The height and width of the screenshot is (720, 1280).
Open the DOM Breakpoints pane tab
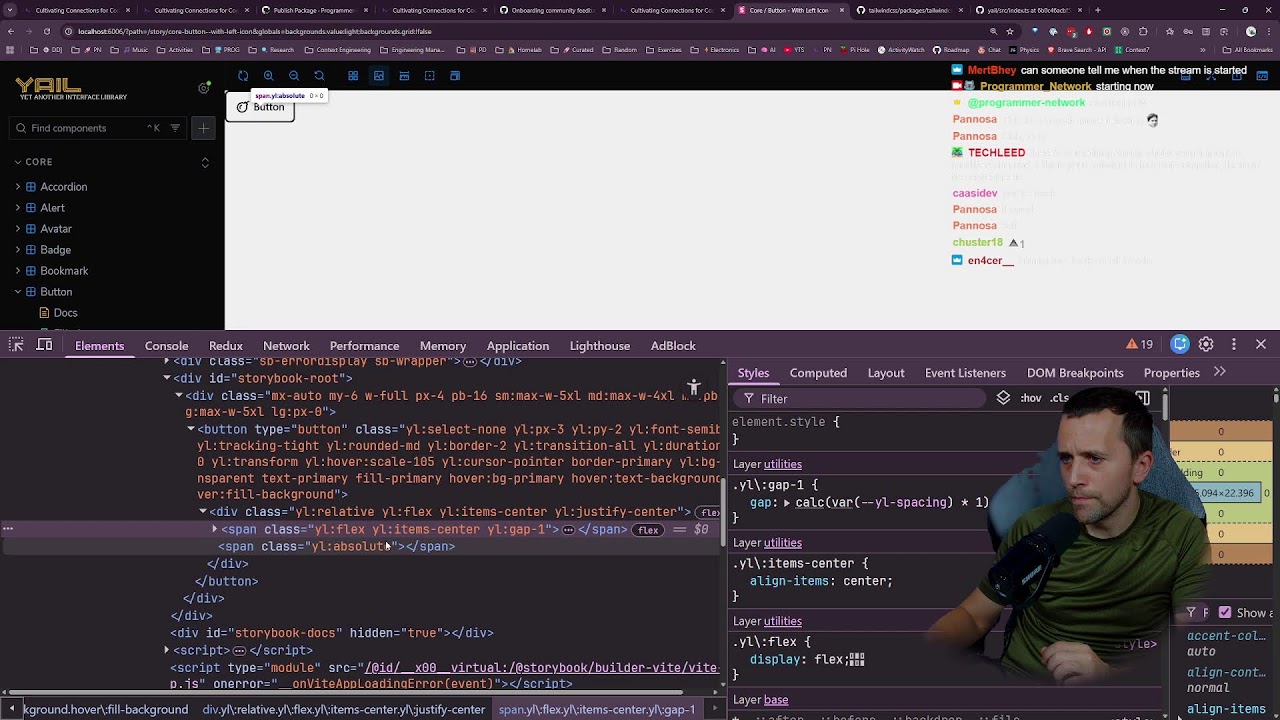(x=1075, y=373)
